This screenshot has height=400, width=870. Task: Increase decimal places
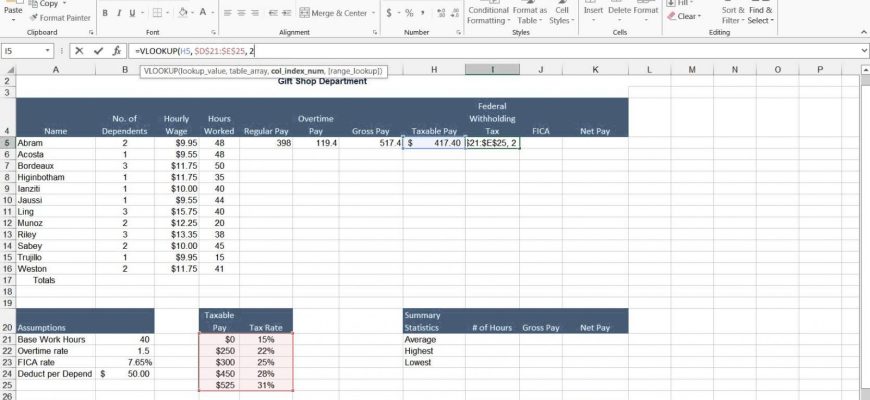[441, 13]
